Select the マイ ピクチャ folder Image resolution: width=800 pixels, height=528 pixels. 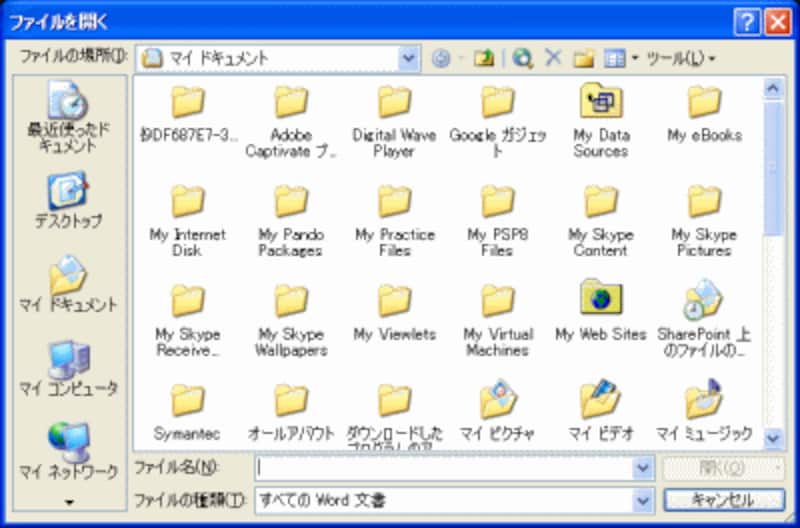coord(497,411)
